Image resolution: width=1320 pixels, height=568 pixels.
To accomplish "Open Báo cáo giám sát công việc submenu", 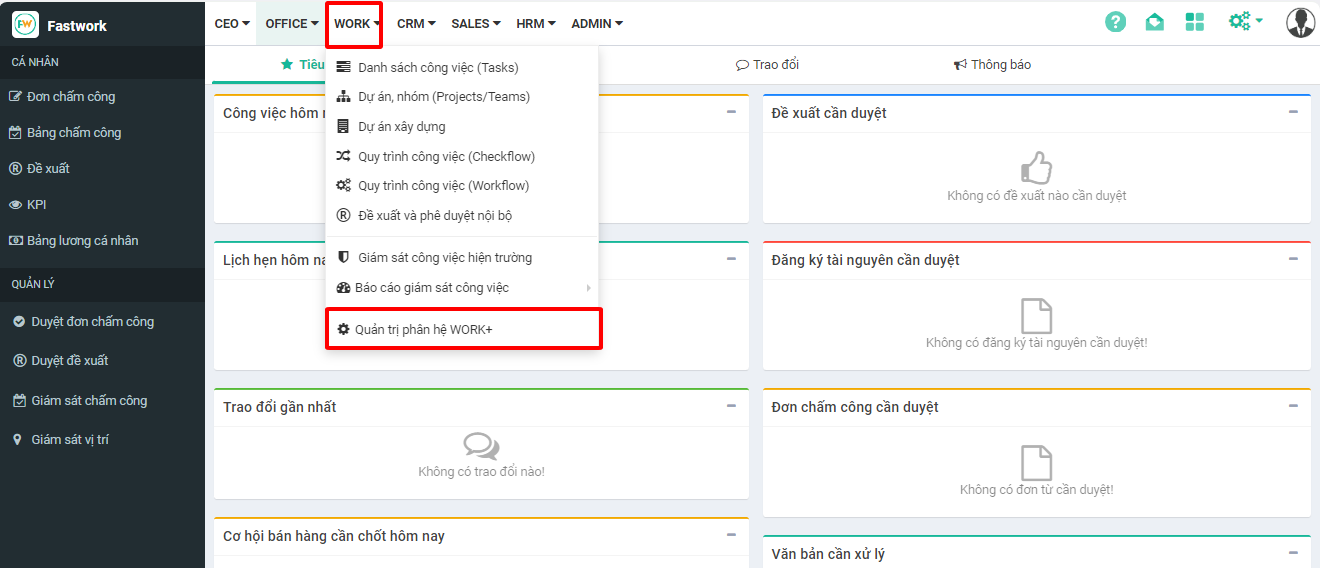I will click(432, 288).
